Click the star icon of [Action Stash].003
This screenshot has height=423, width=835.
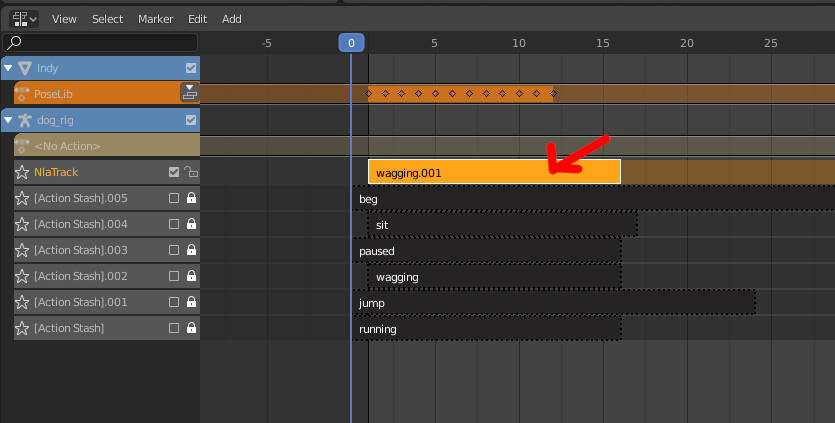pyautogui.click(x=22, y=250)
